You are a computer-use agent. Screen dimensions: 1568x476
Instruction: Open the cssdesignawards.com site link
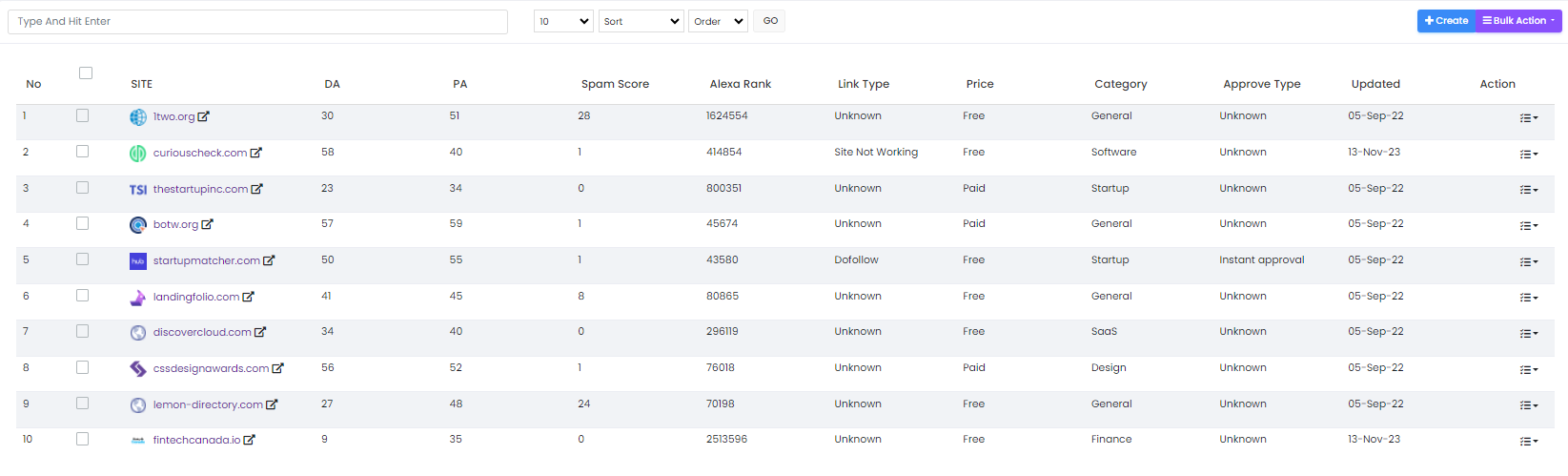point(211,368)
